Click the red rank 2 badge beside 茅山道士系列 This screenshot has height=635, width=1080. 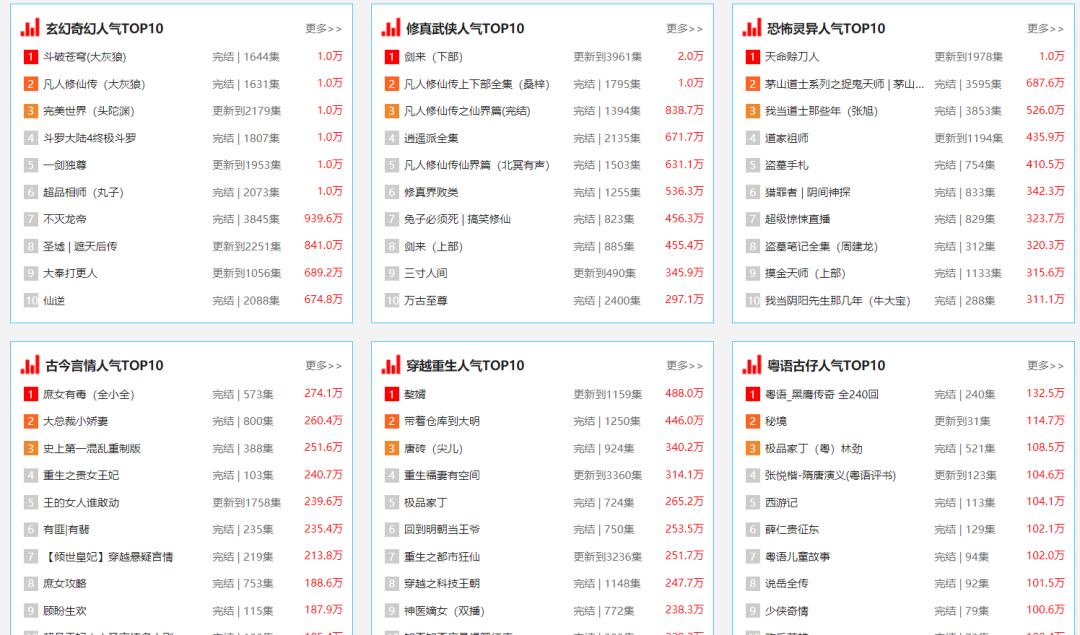pyautogui.click(x=751, y=84)
